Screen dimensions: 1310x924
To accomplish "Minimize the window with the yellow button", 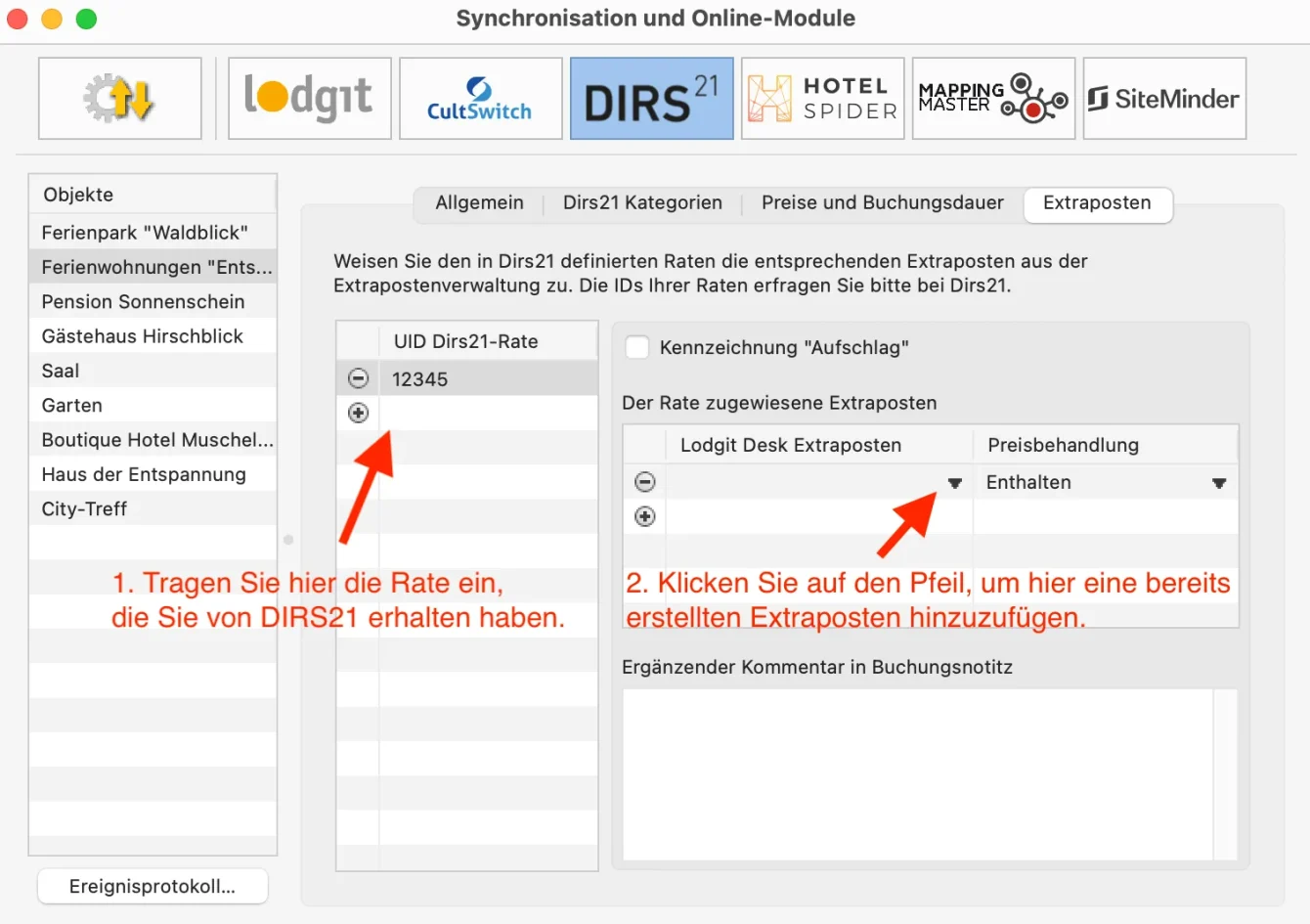I will (52, 19).
